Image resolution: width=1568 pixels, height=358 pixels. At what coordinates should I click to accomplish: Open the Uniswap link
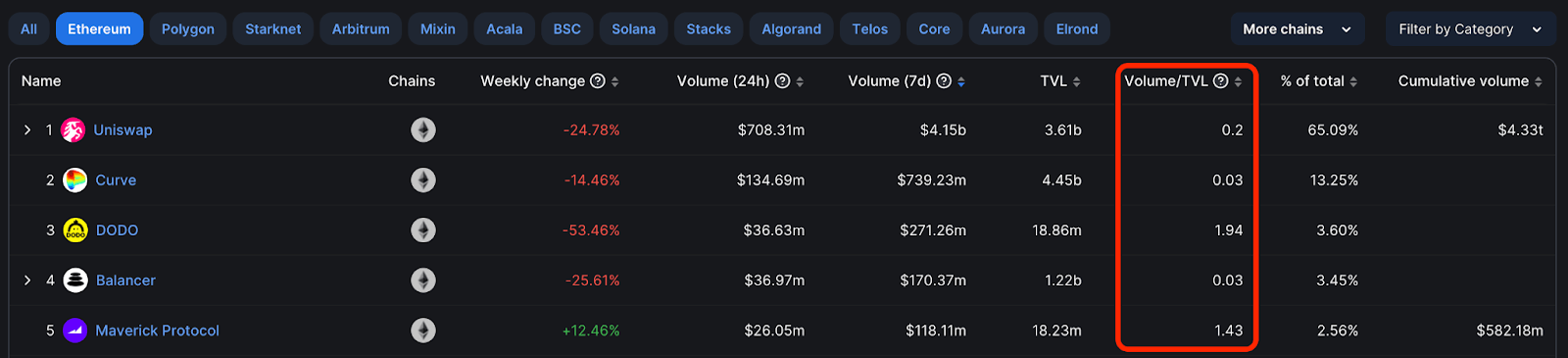point(122,129)
